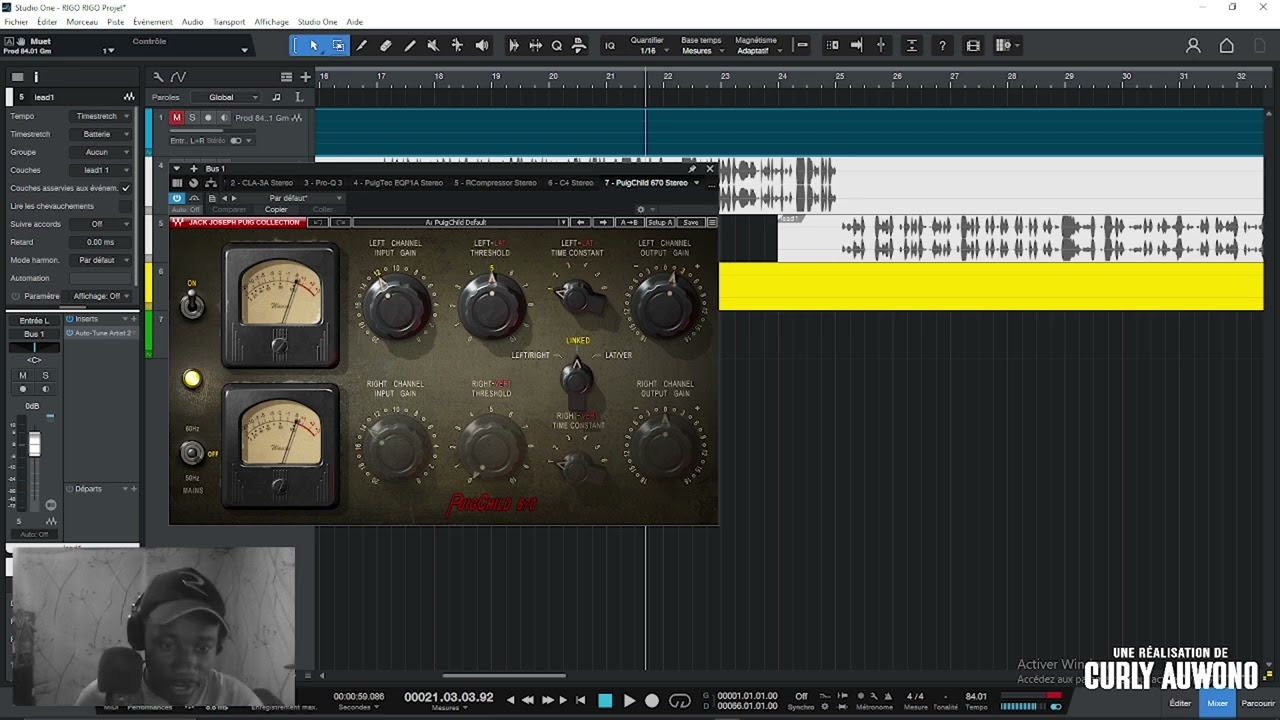Select the Split tool
The height and width of the screenshot is (720, 1280).
[x=362, y=45]
